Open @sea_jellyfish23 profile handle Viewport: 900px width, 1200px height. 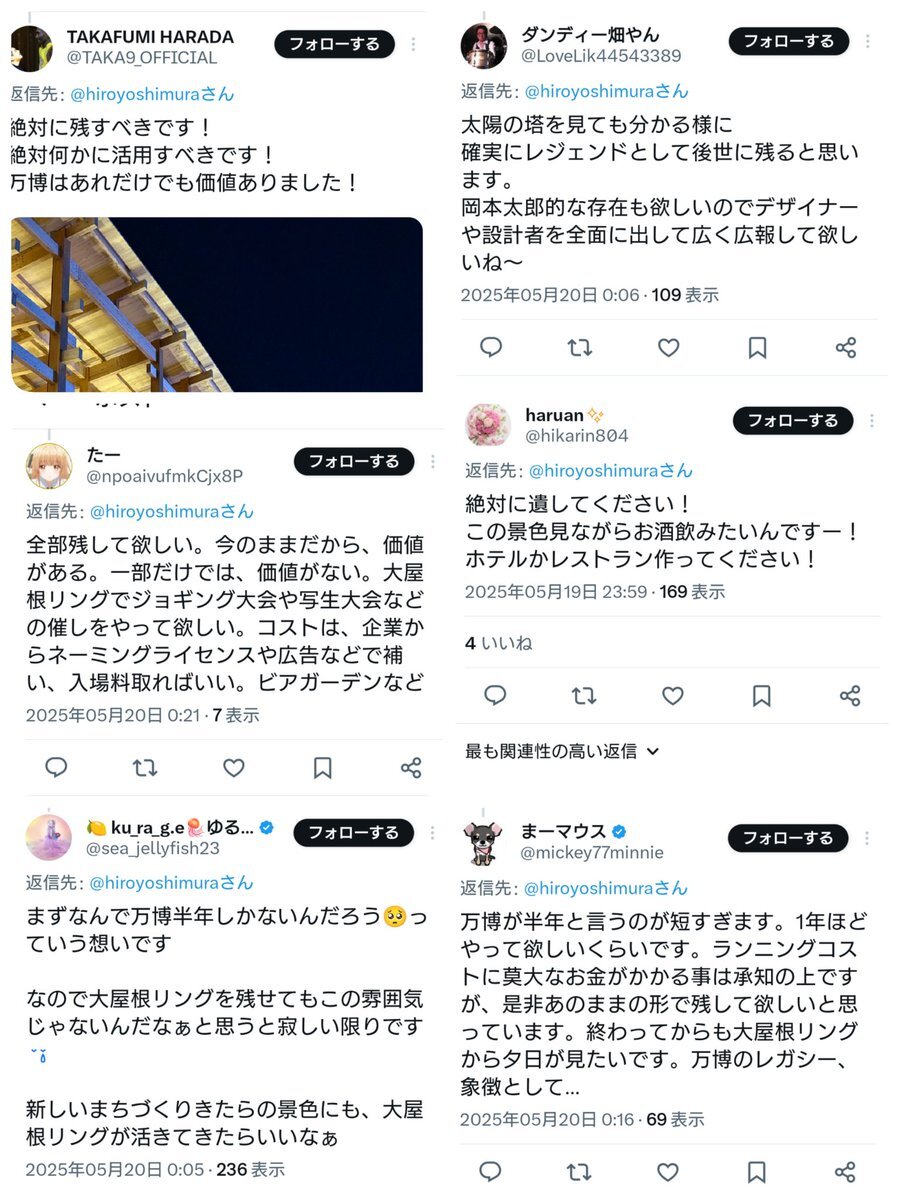point(153,849)
